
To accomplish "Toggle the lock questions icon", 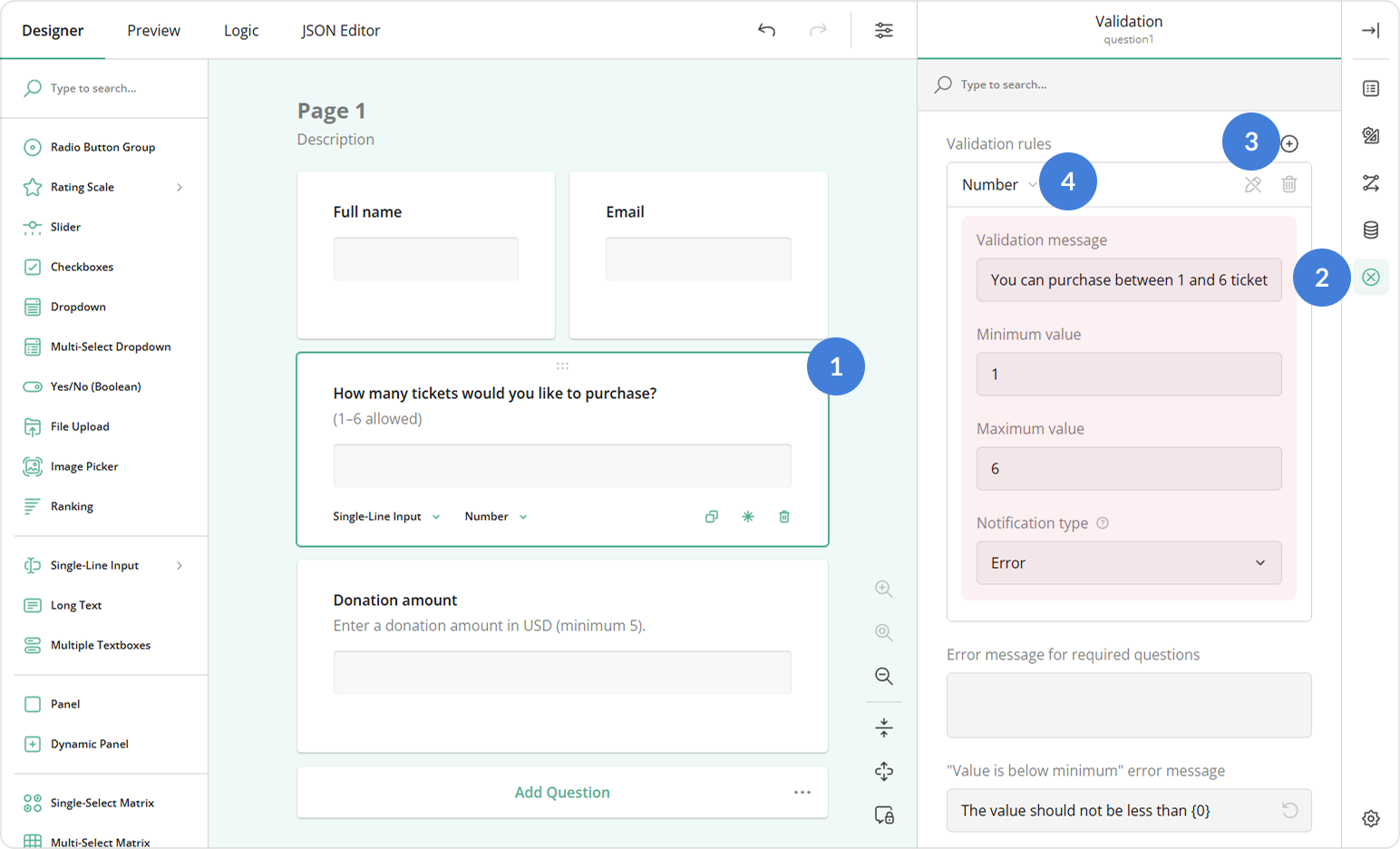I will (x=883, y=814).
